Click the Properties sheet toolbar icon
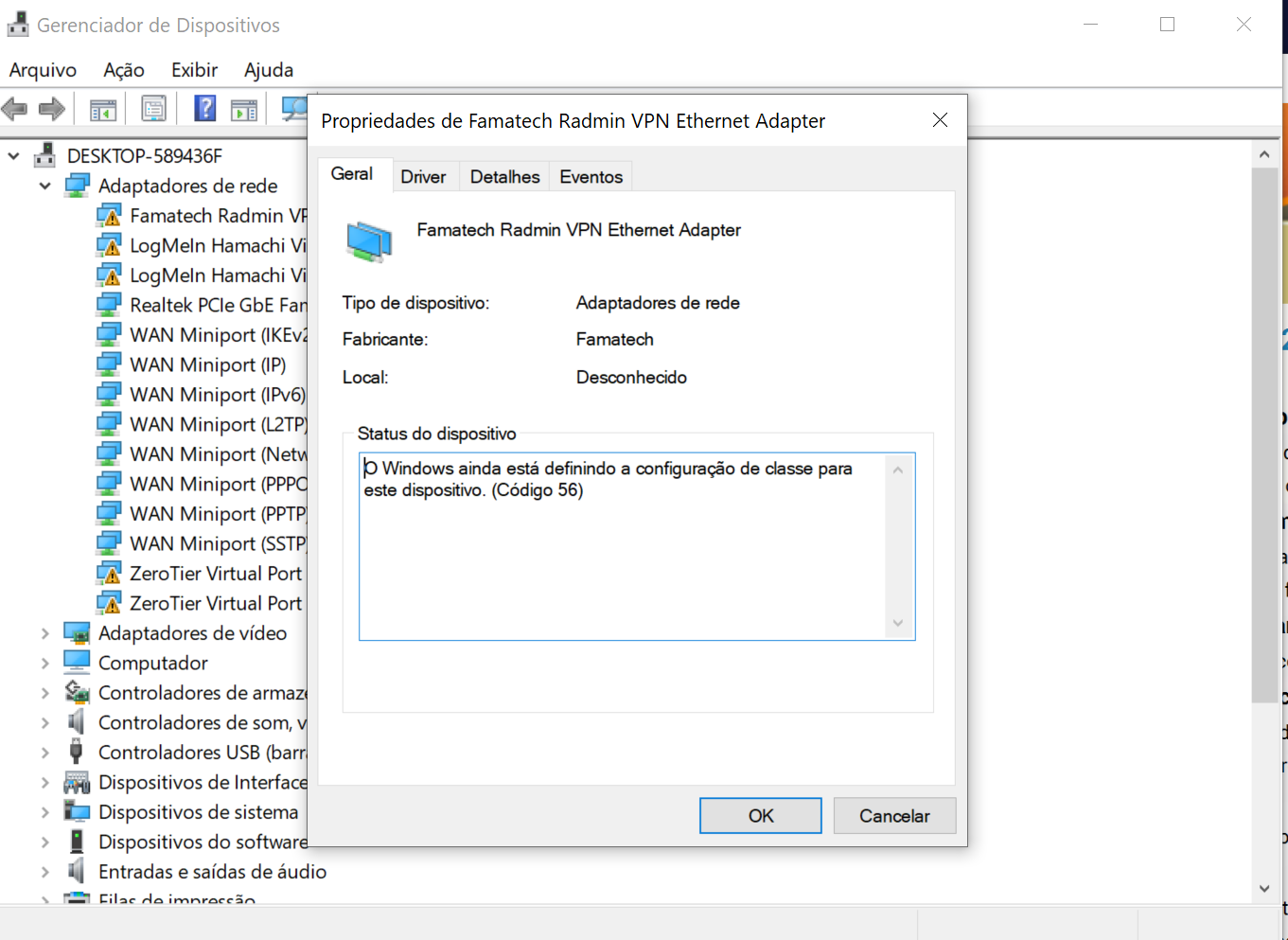The height and width of the screenshot is (940, 1288). [154, 109]
